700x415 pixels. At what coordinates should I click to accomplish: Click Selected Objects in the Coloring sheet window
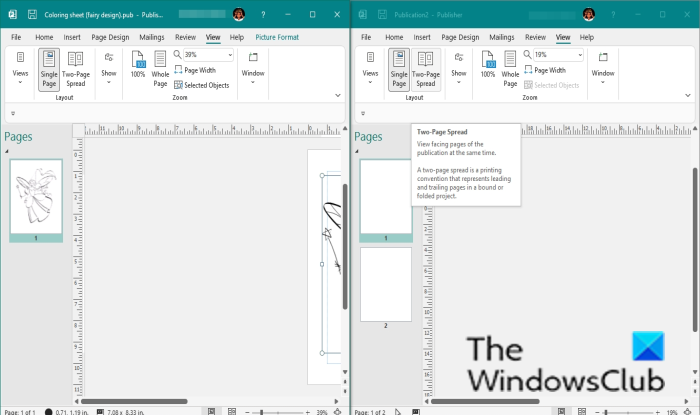[x=201, y=85]
